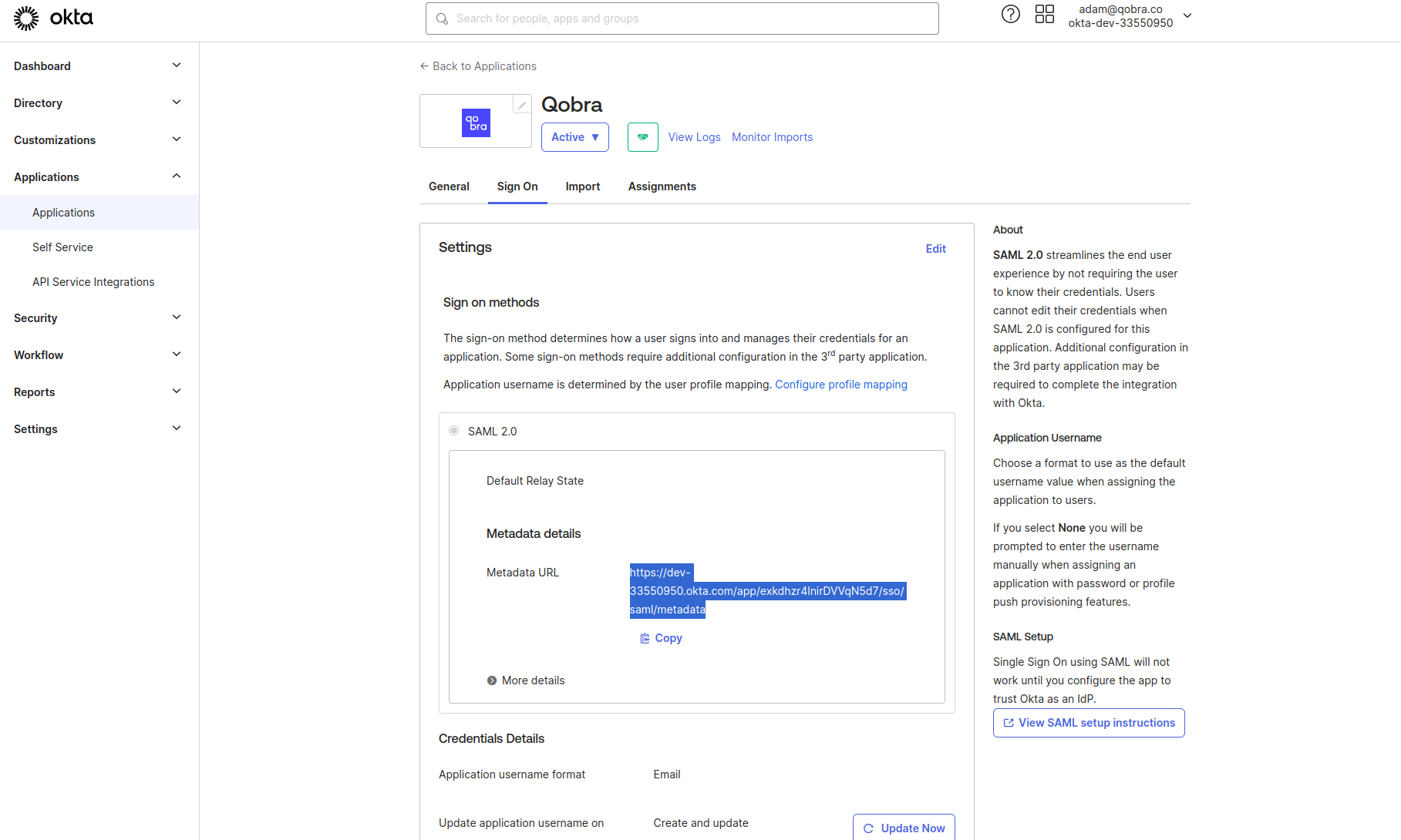Image resolution: width=1401 pixels, height=840 pixels.
Task: Click the clipboard copy icon
Action: 645,638
